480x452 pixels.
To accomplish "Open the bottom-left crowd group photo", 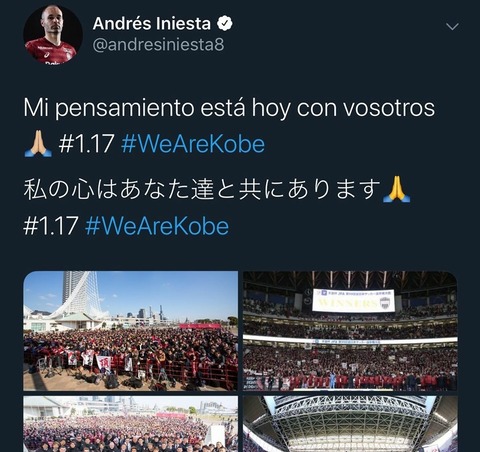I will [131, 424].
